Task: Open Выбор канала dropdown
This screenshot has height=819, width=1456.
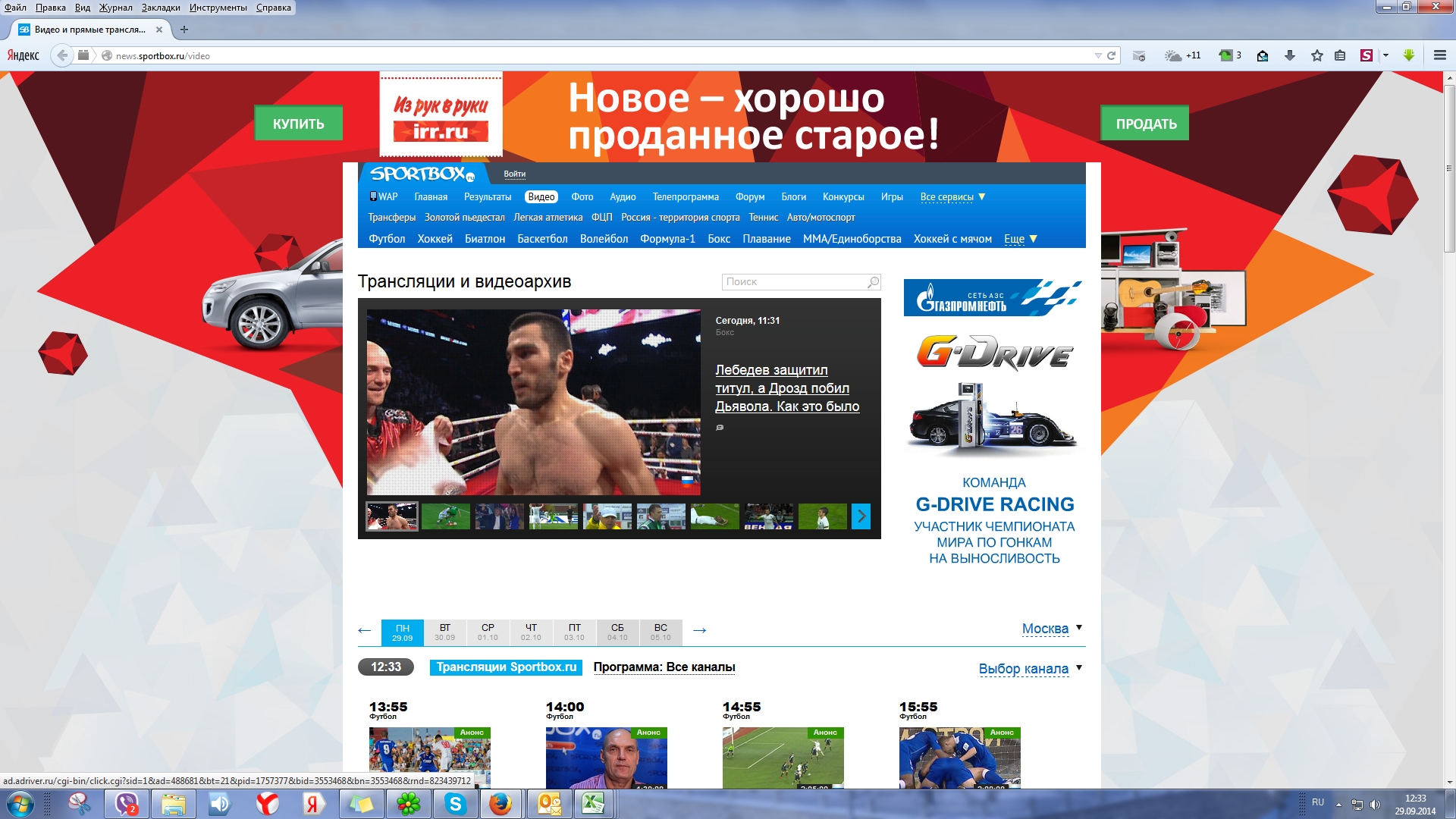Action: 1031,669
